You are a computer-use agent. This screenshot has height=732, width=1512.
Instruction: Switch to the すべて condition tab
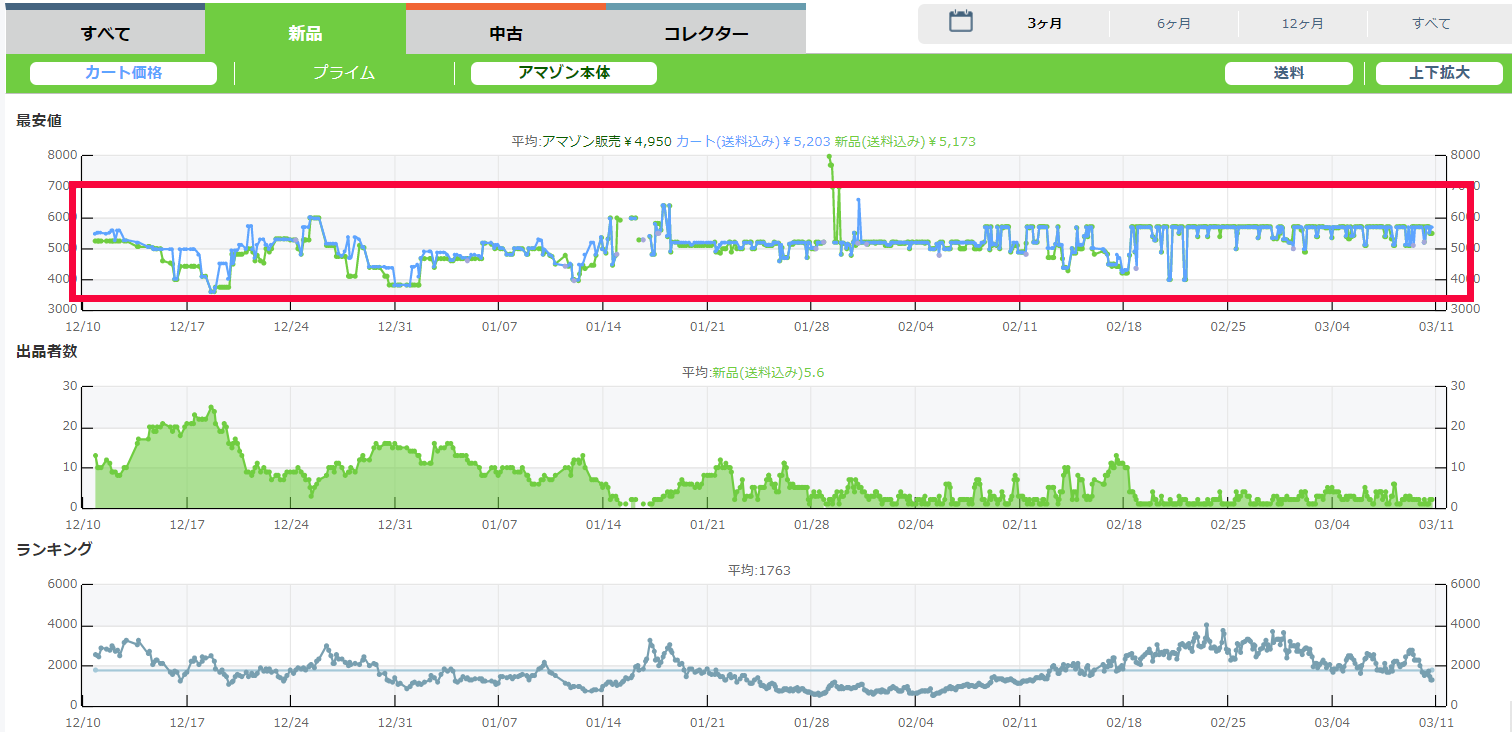tap(106, 34)
